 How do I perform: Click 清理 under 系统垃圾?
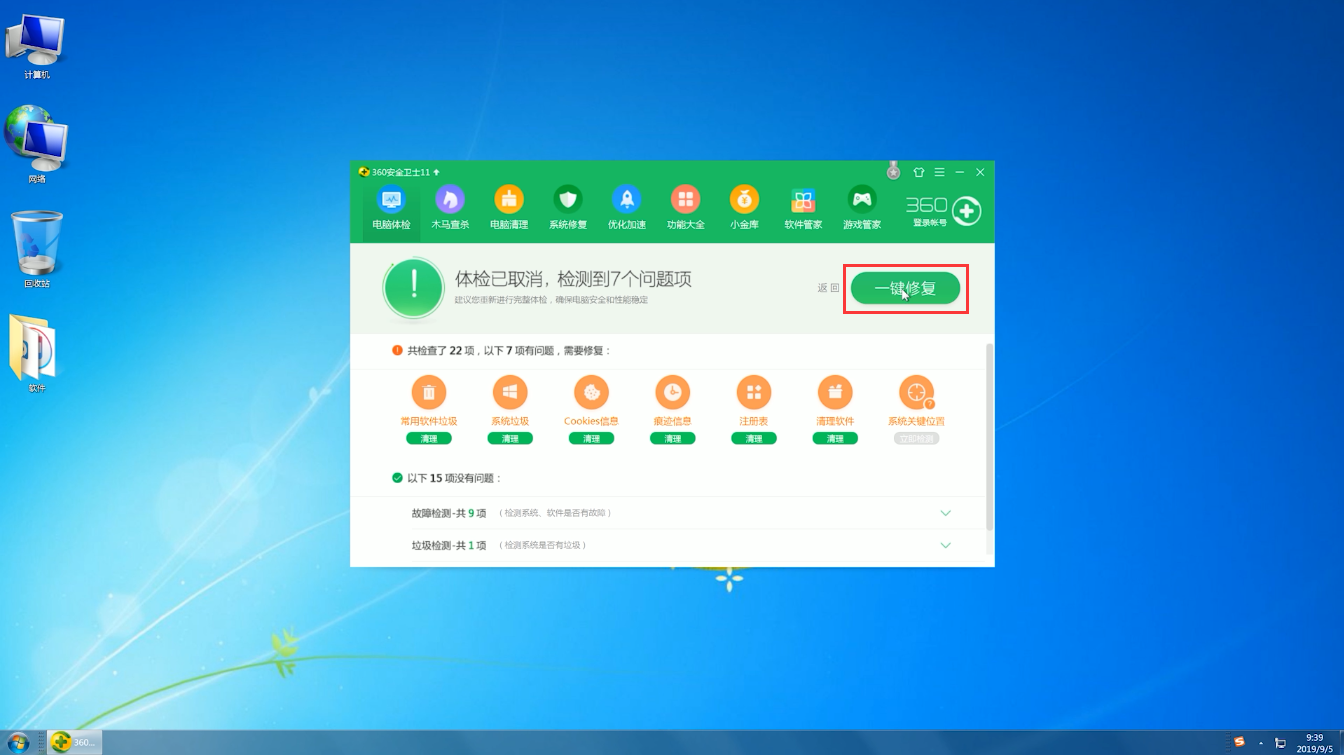[x=510, y=438]
